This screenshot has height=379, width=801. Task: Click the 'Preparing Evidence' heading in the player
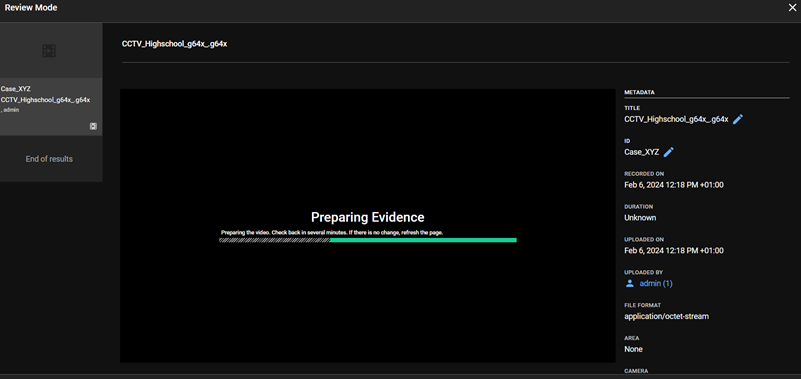(368, 217)
